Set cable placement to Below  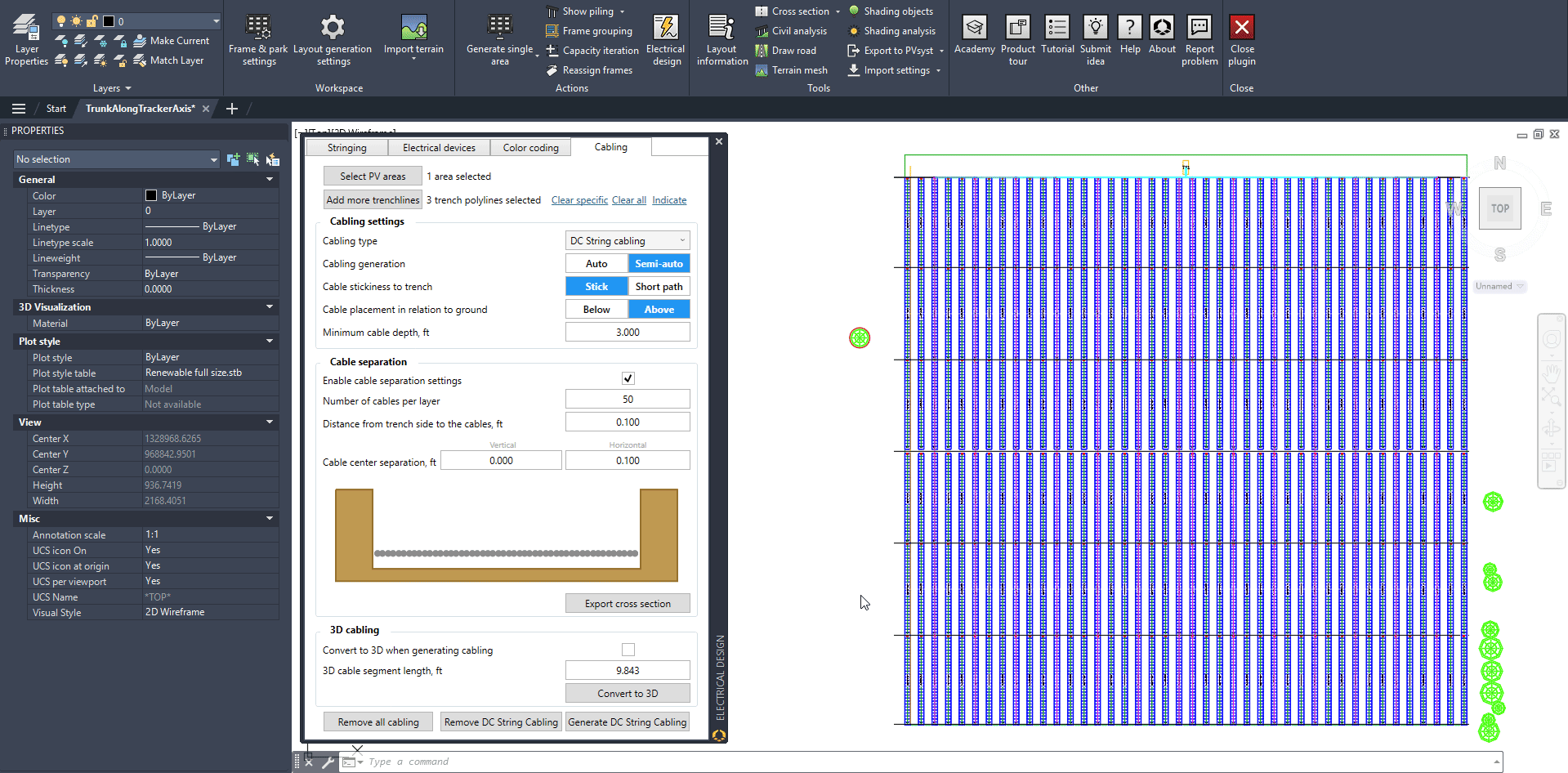click(596, 309)
